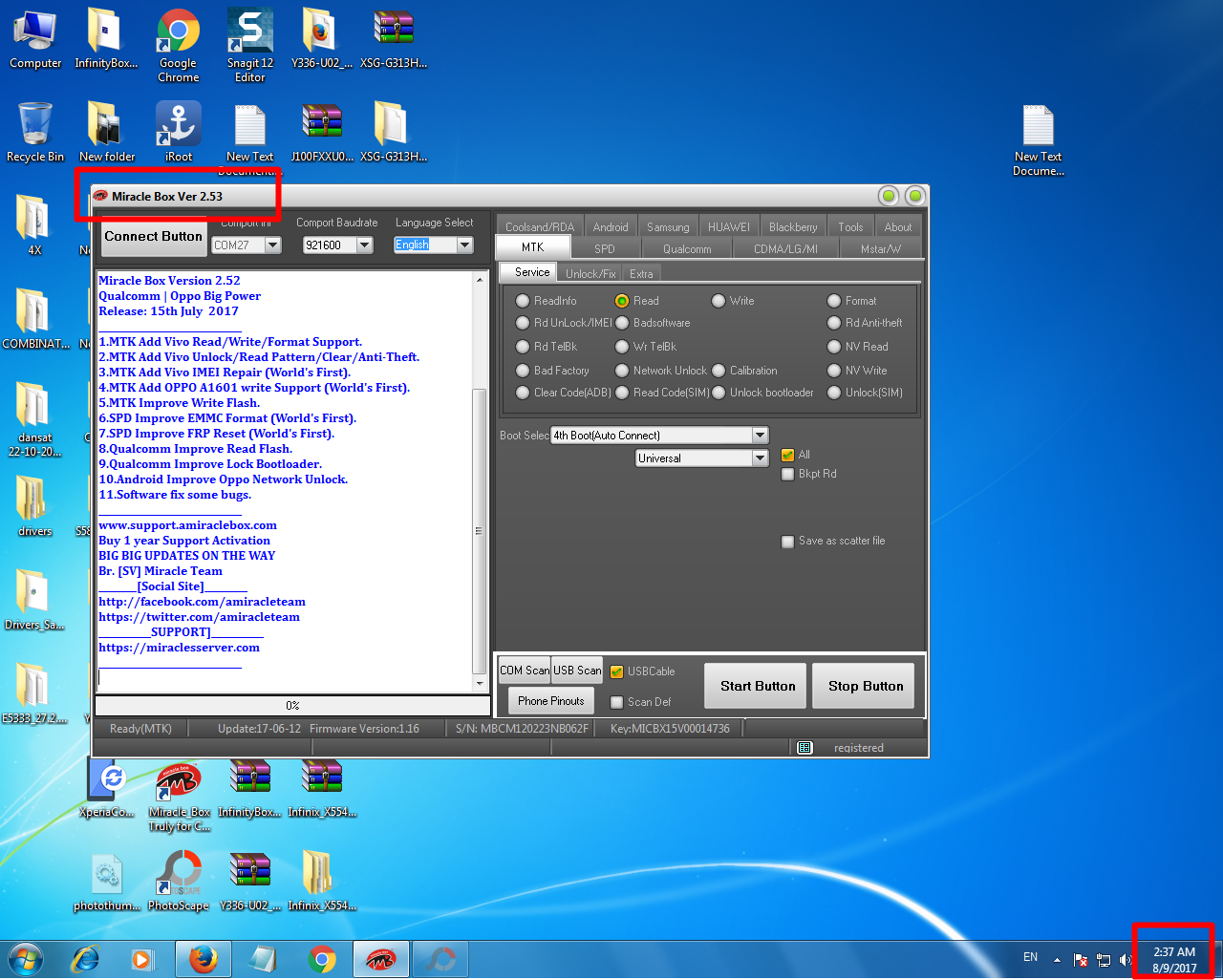Screen dimensions: 1223x980
Task: Click the 0% progress bar
Action: coord(292,706)
